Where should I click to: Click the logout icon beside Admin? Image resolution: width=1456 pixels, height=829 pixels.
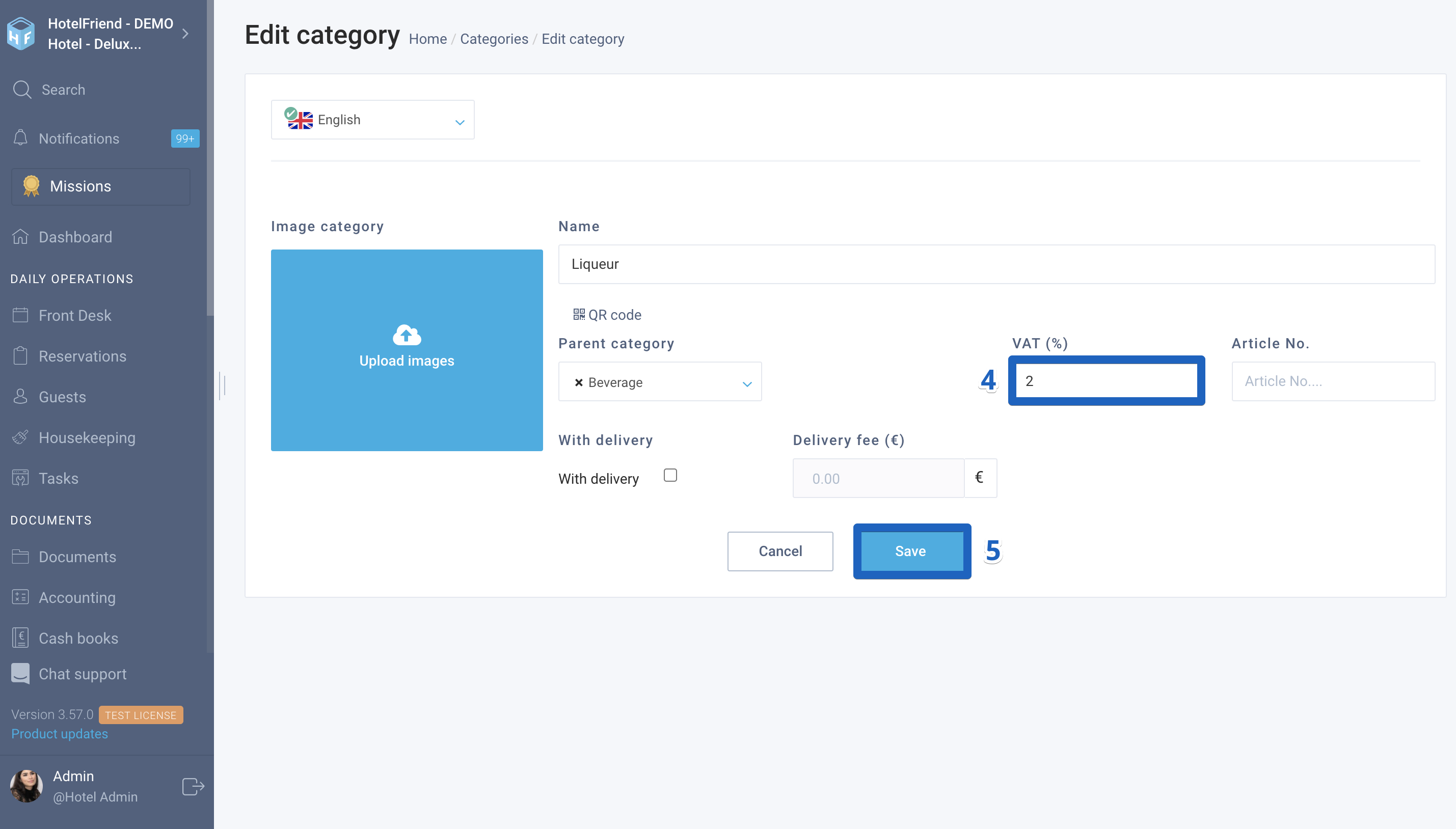tap(193, 786)
